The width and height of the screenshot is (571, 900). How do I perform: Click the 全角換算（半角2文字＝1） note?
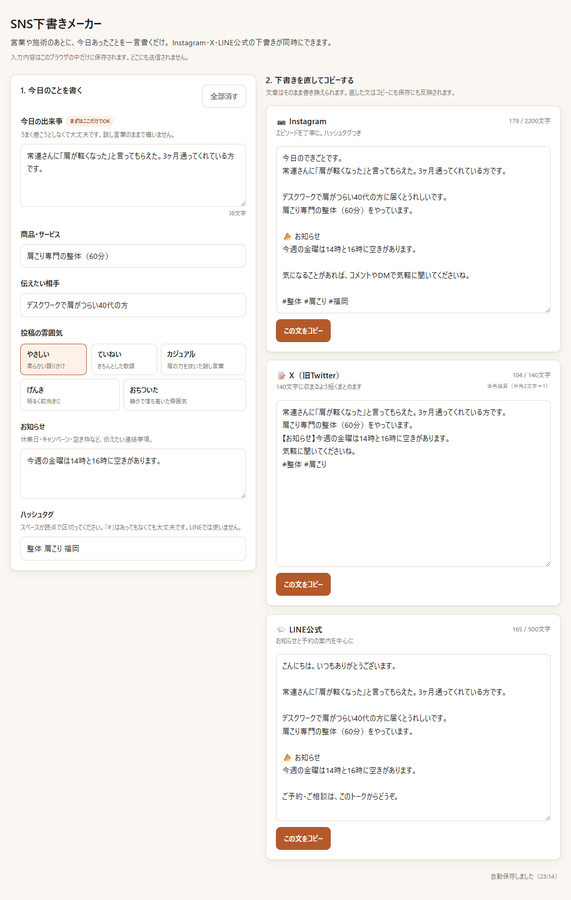[518, 386]
